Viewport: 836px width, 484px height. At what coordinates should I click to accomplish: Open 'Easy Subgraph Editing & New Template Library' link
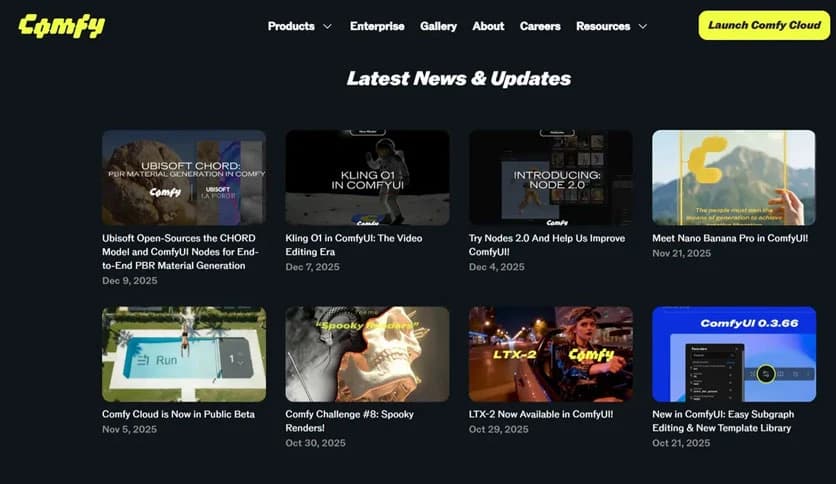(723, 421)
